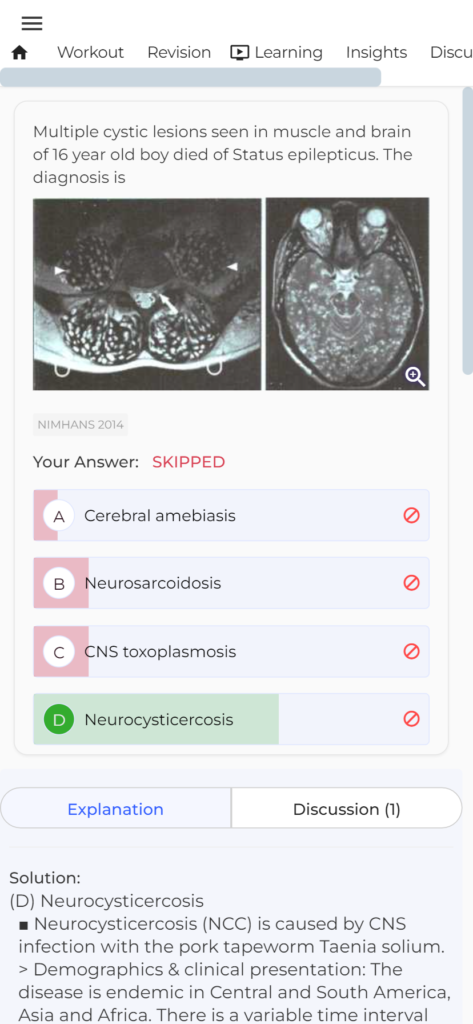This screenshot has width=473, height=1024.
Task: Select option A radio circle
Action: pos(59,516)
